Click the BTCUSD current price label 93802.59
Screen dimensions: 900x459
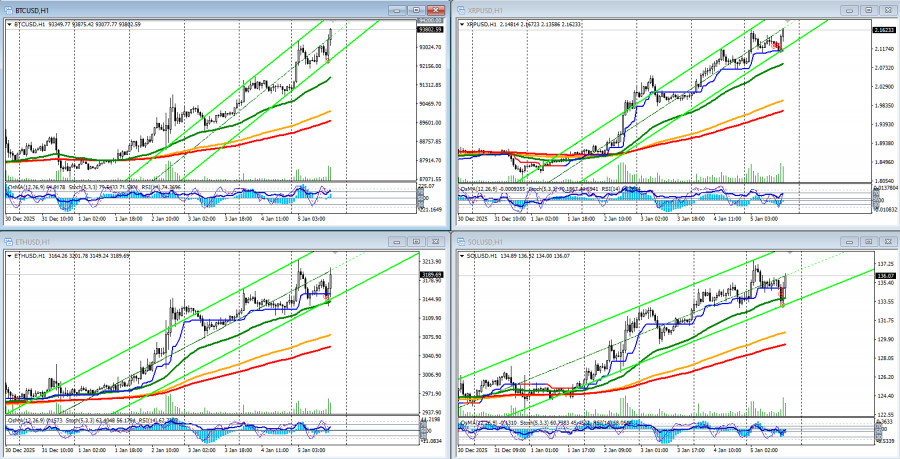pyautogui.click(x=431, y=29)
